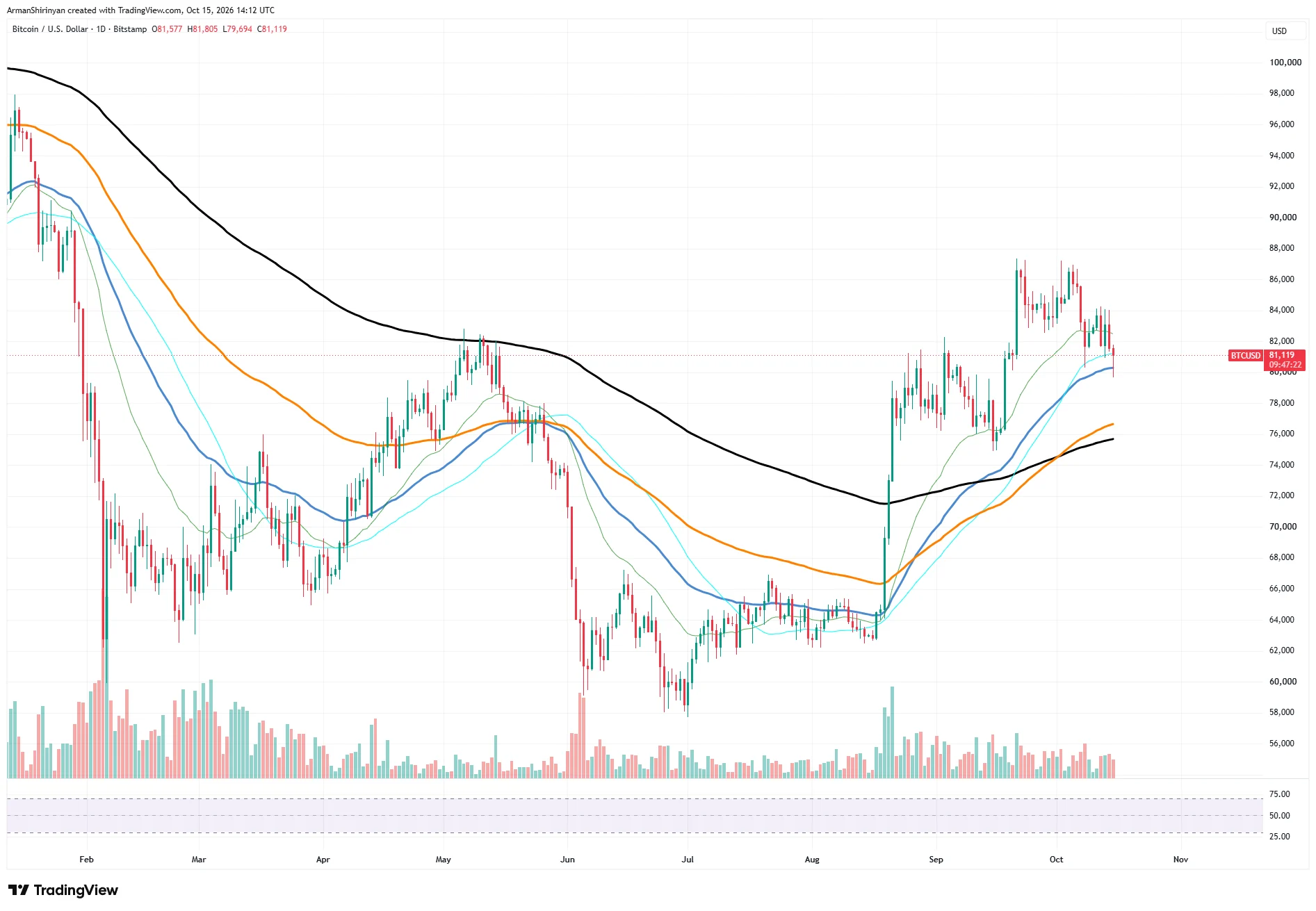Click the 81,119 current price label
The image size is (1316, 911).
1282,355
